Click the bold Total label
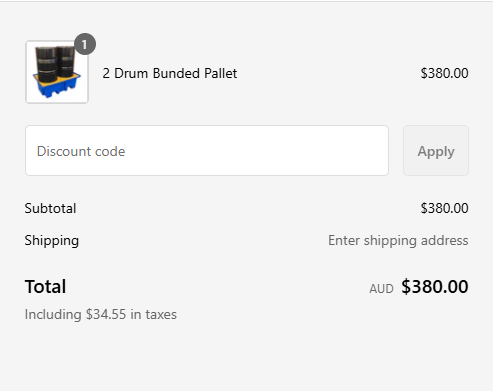Image resolution: width=493 pixels, height=391 pixels. coord(45,286)
